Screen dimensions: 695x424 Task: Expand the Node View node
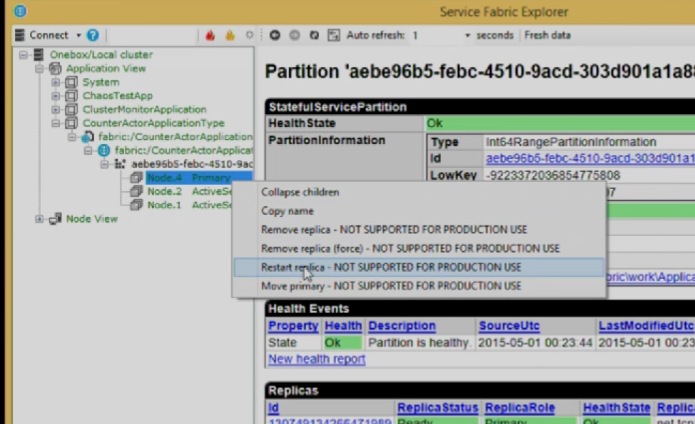click(x=39, y=219)
